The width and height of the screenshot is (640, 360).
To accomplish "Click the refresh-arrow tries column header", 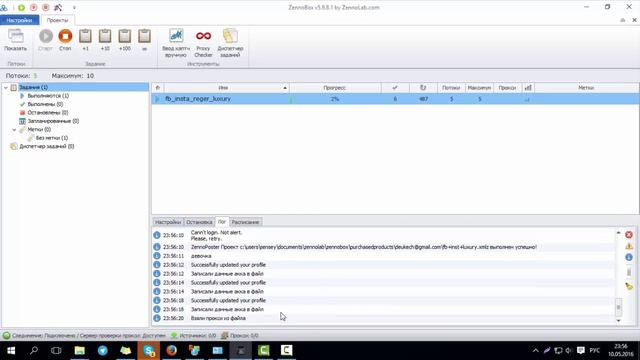I will [x=423, y=88].
